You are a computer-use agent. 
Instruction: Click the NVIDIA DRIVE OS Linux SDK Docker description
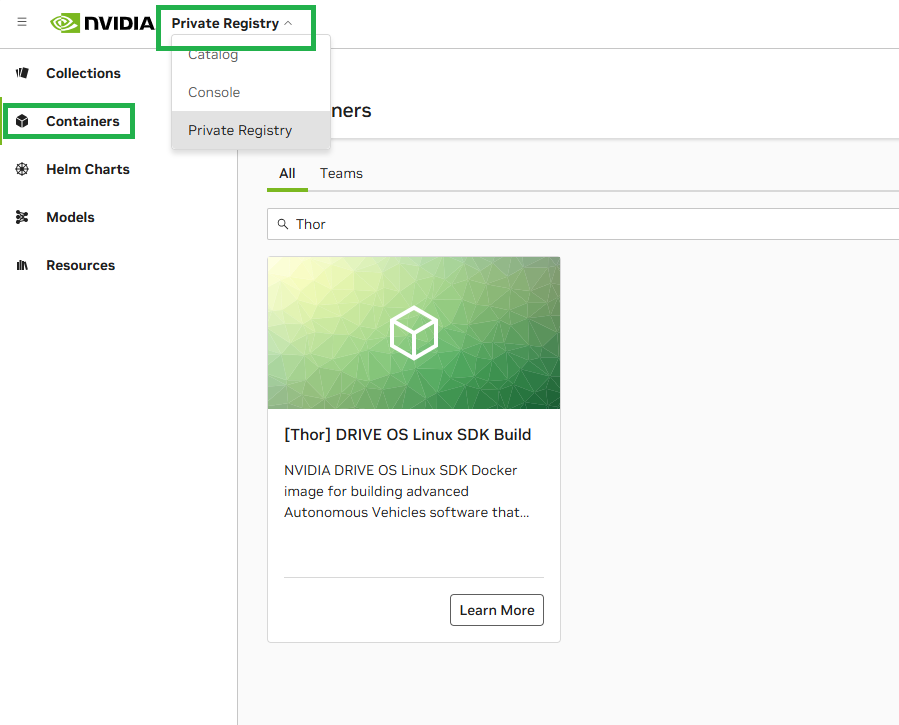click(x=406, y=491)
